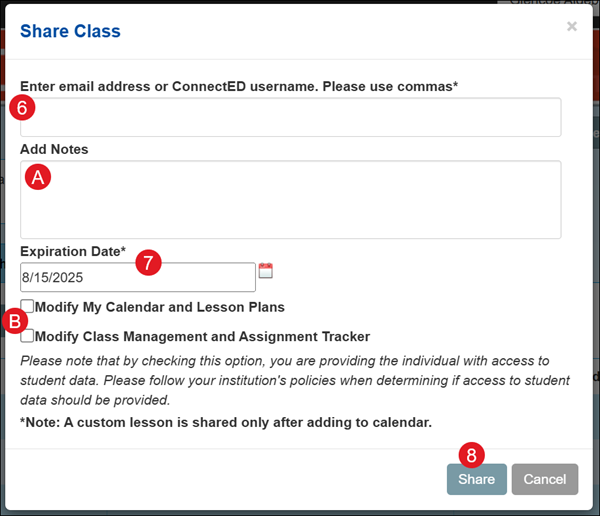Click the red number 8 marker
This screenshot has height=516, width=600.
click(470, 454)
